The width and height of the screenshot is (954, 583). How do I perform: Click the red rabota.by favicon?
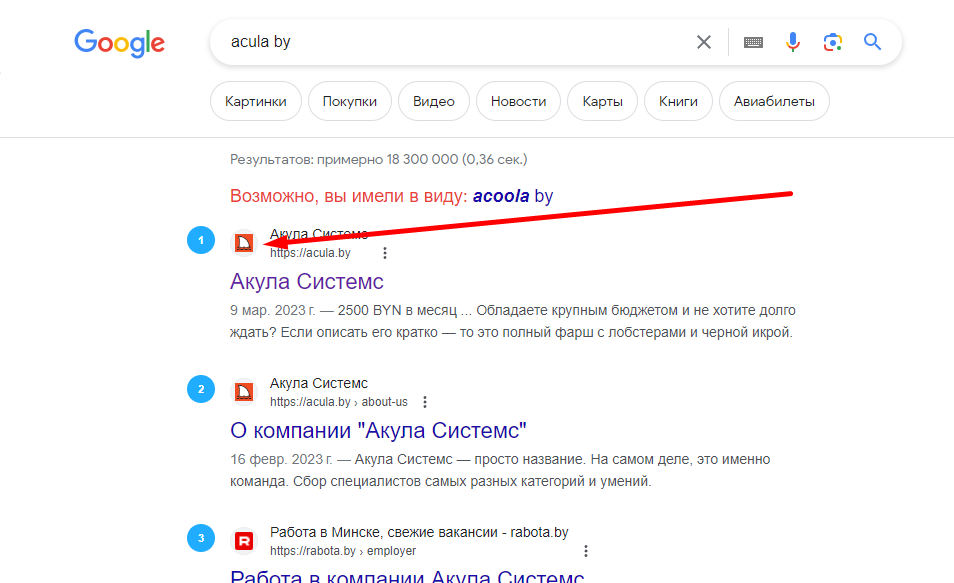tap(244, 541)
